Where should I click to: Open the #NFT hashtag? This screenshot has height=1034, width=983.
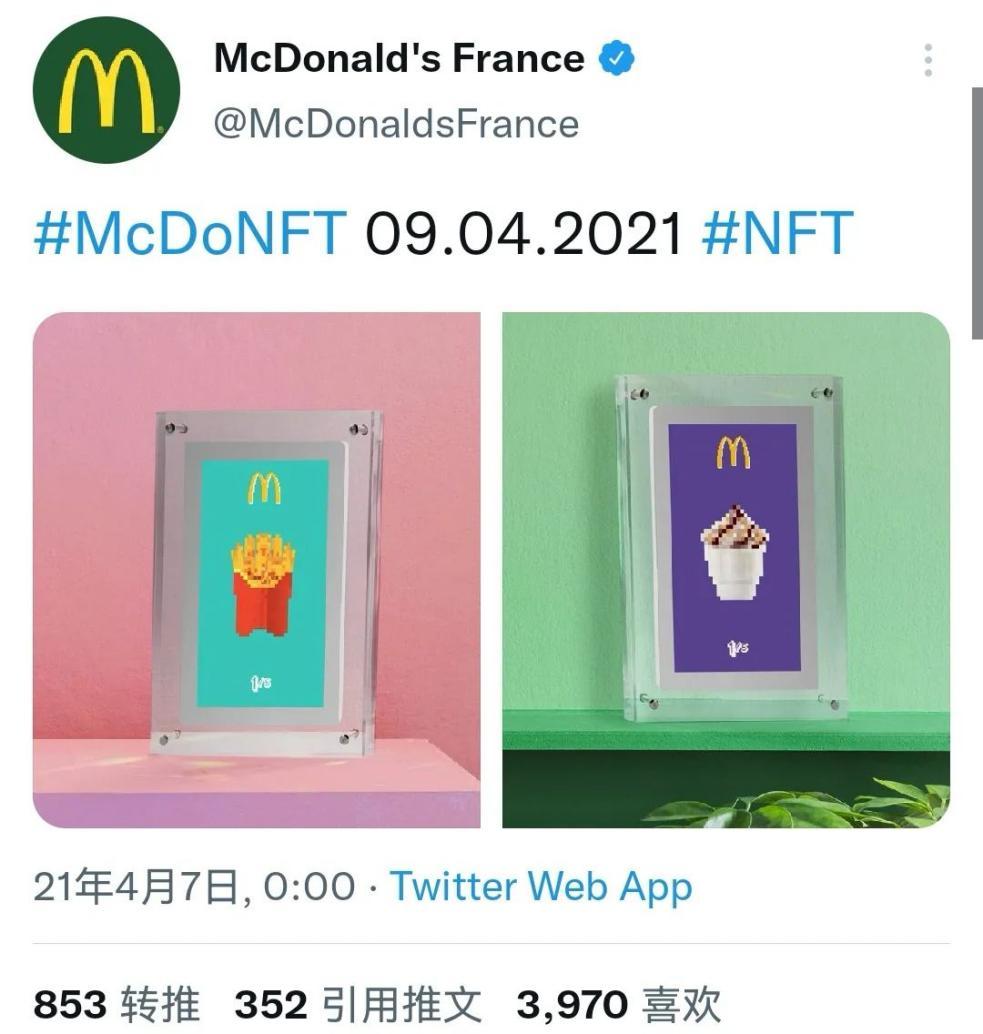pyautogui.click(x=778, y=233)
